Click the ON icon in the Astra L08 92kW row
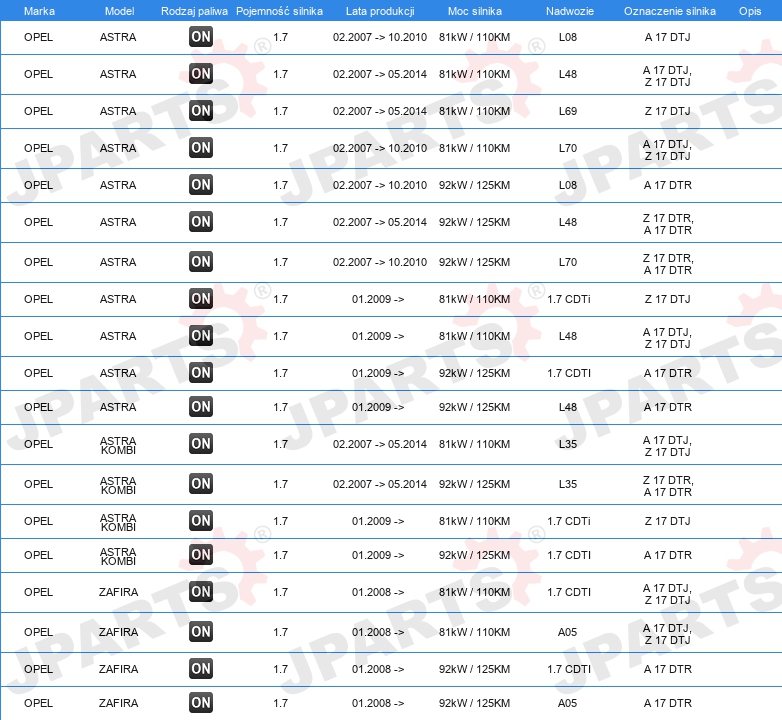Screen dimensions: 782x720 coord(201,185)
